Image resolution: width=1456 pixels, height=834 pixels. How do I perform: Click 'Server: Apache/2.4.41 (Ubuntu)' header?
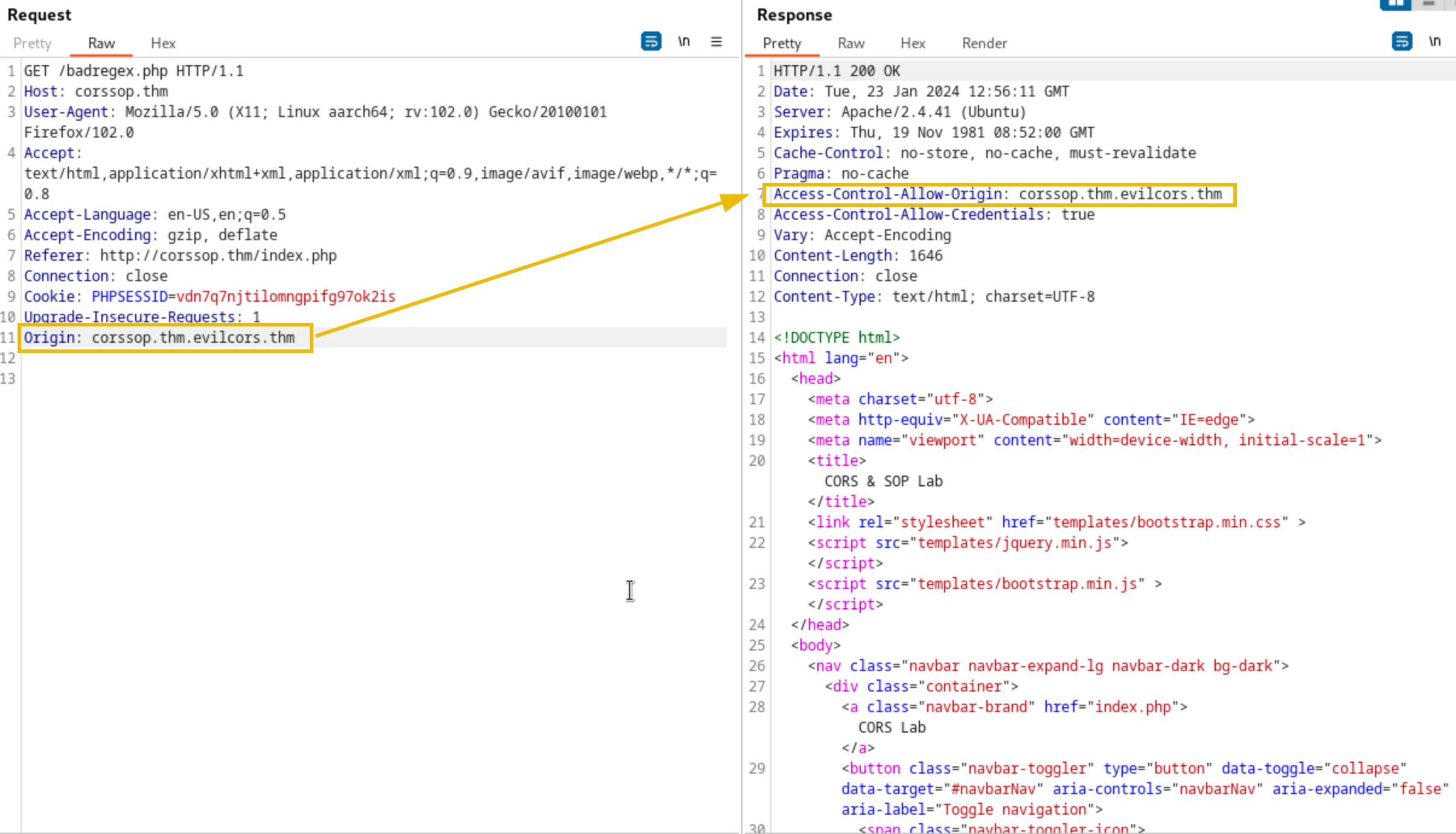point(900,112)
